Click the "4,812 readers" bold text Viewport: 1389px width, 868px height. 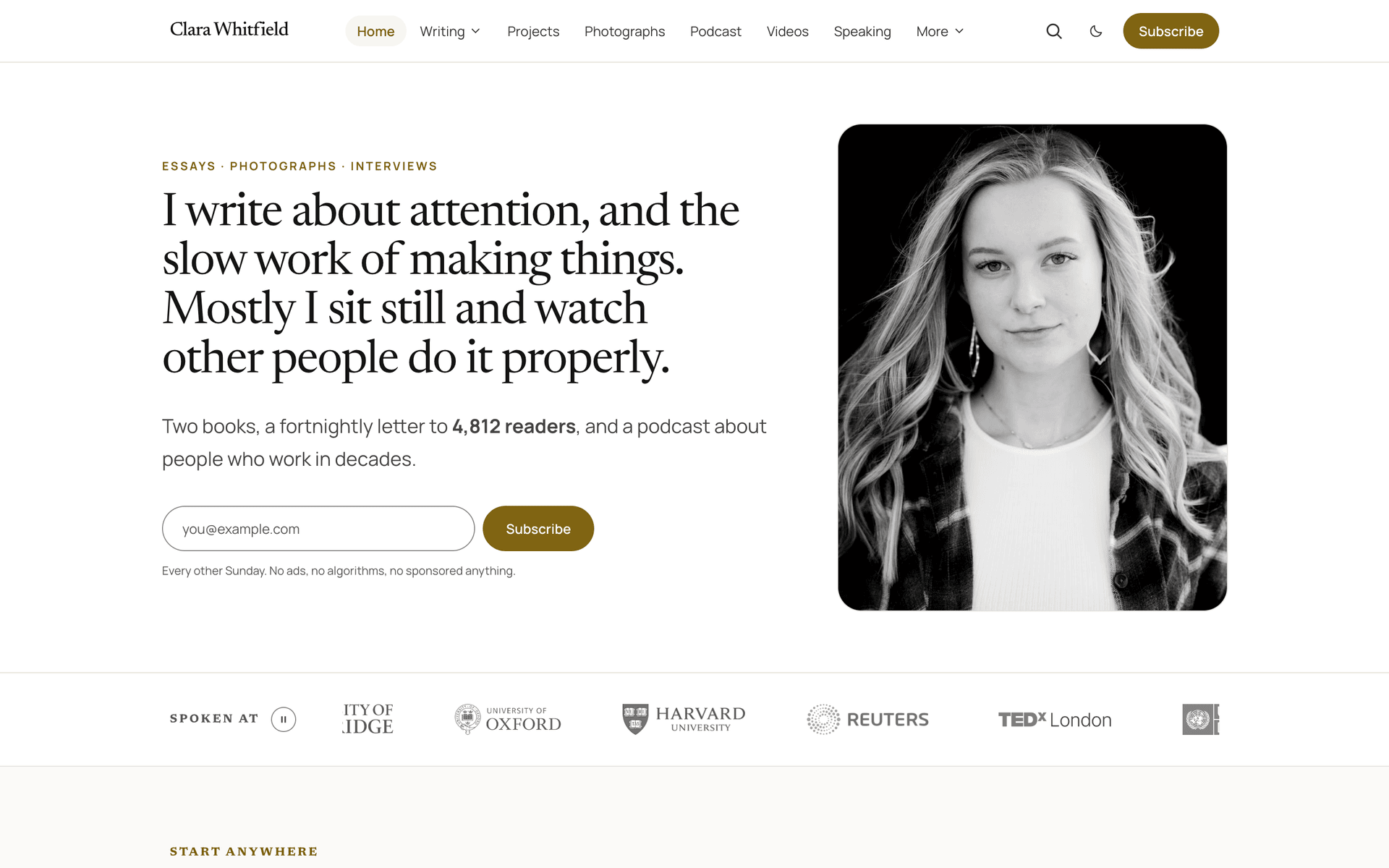(514, 427)
